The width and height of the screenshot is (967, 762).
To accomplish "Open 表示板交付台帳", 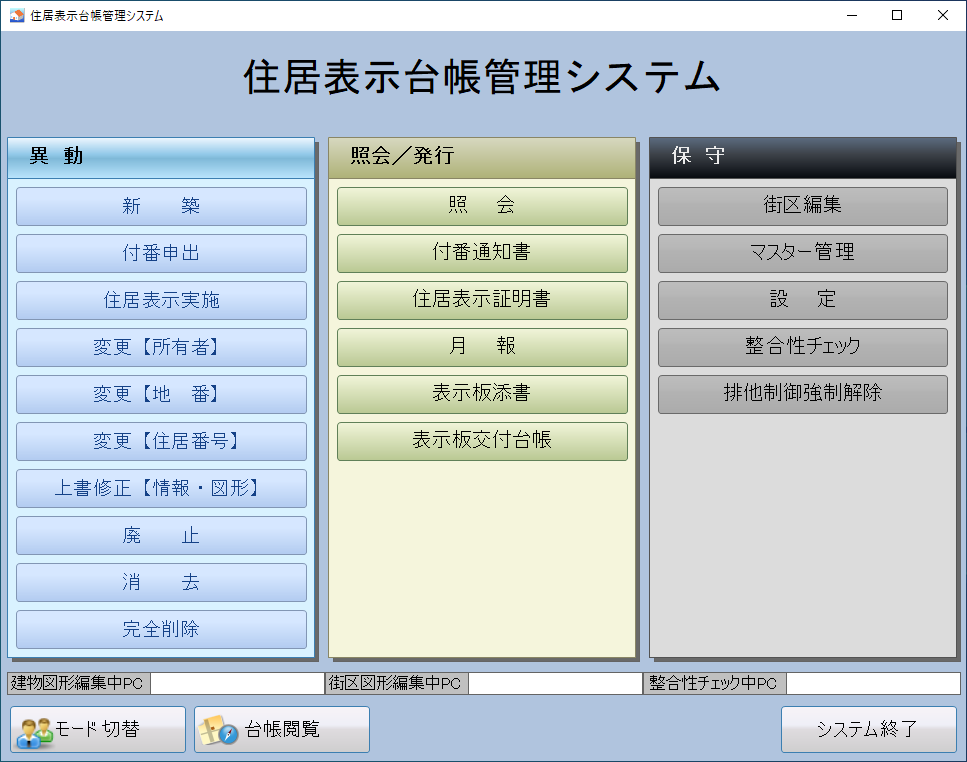I will 482,441.
